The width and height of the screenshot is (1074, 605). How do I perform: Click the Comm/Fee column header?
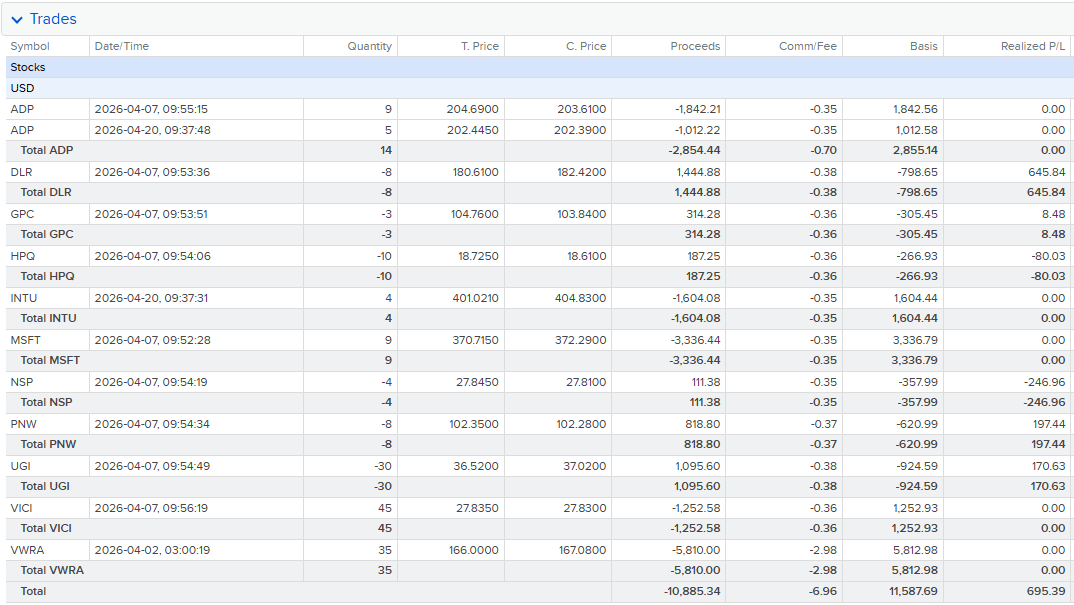pos(808,46)
